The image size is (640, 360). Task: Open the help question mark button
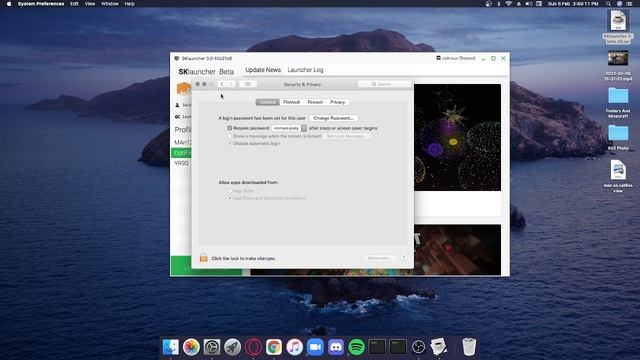(403, 258)
